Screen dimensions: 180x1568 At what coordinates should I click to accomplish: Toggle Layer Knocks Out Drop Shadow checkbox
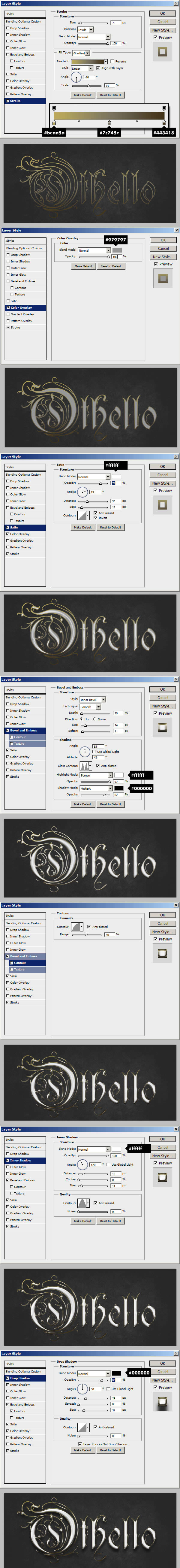tap(80, 1444)
